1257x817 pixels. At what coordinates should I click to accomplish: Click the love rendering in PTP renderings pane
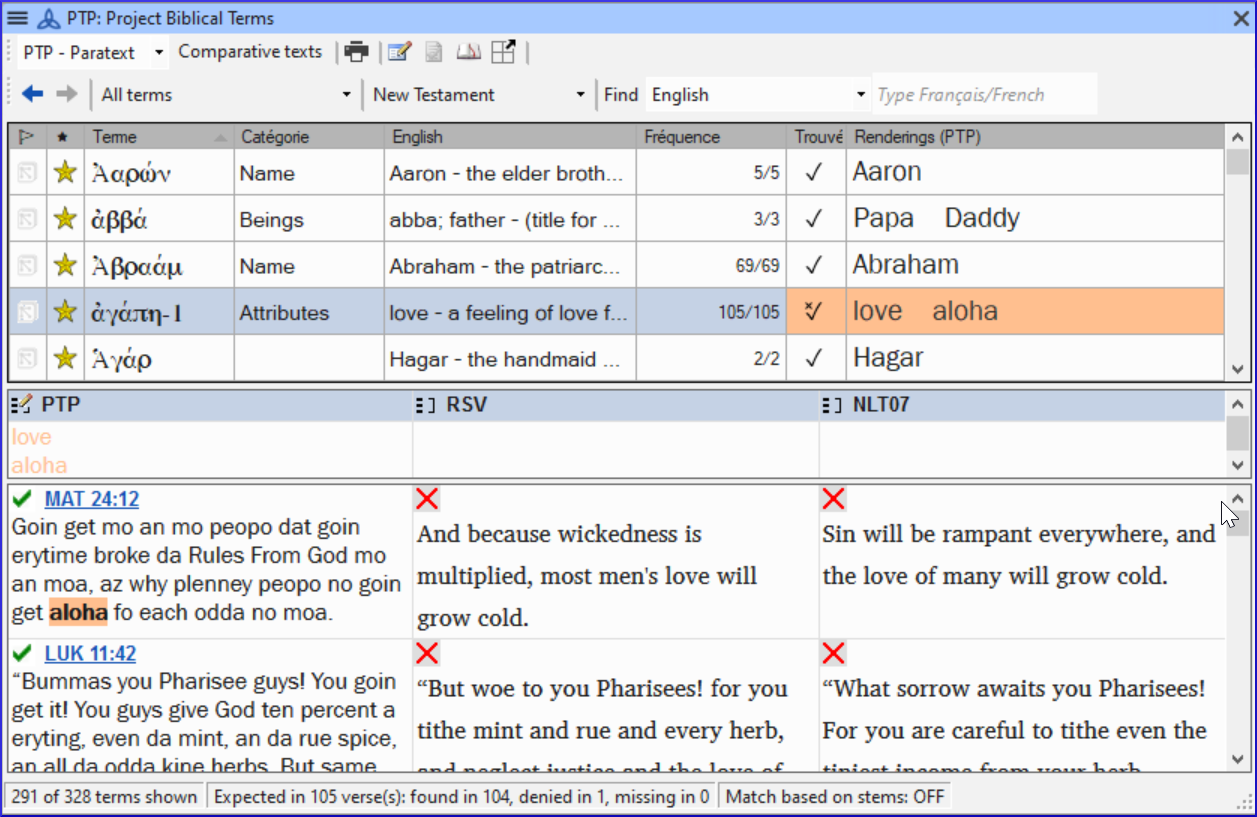[x=31, y=437]
